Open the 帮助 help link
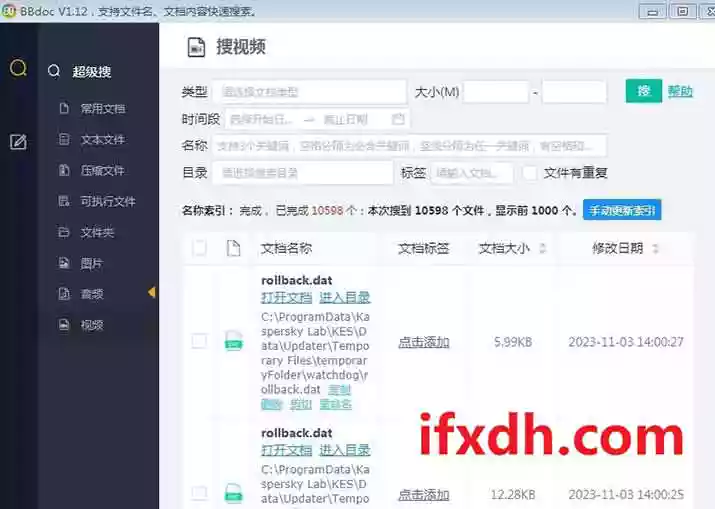The height and width of the screenshot is (509, 715). 680,91
